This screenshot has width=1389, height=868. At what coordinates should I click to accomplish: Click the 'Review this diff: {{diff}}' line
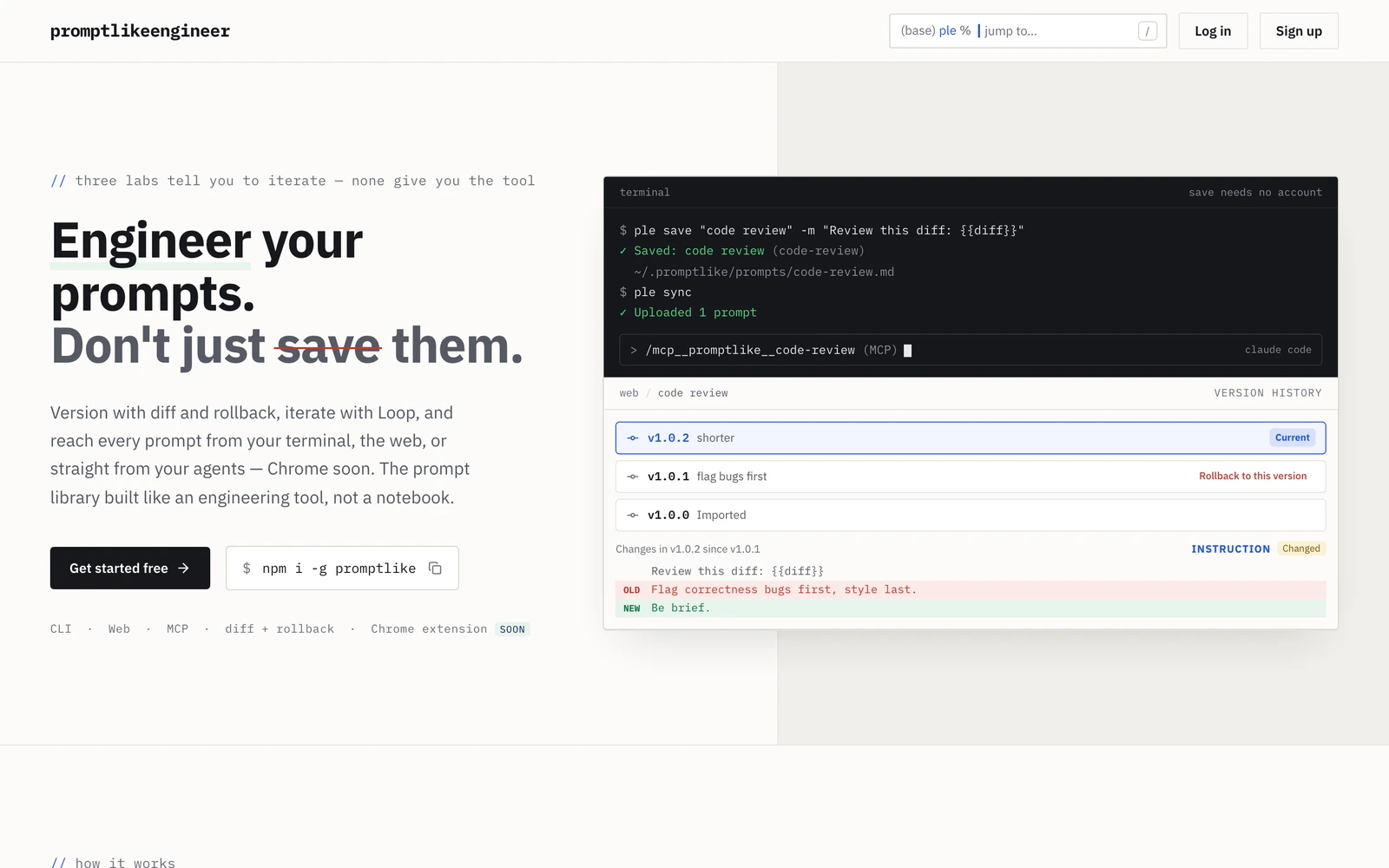(737, 571)
